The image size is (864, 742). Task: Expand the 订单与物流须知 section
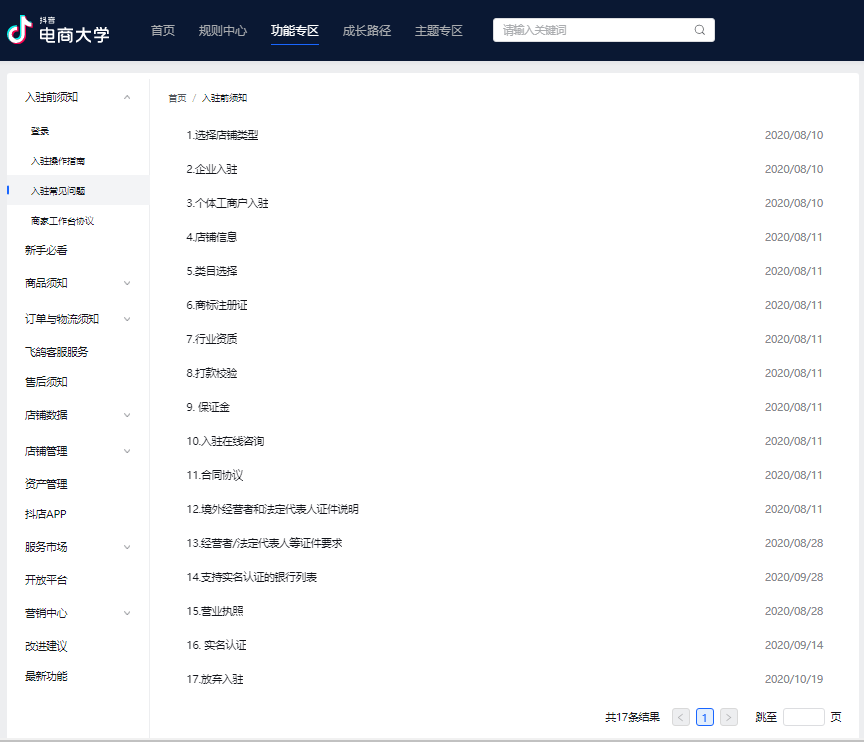[x=127, y=319]
